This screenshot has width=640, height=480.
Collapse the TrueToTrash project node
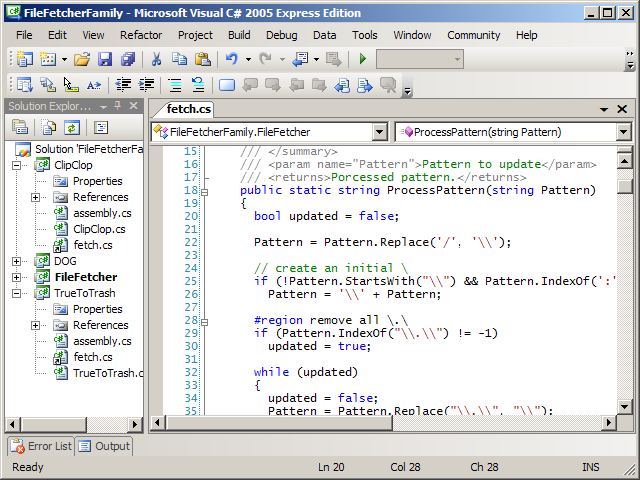[x=16, y=293]
